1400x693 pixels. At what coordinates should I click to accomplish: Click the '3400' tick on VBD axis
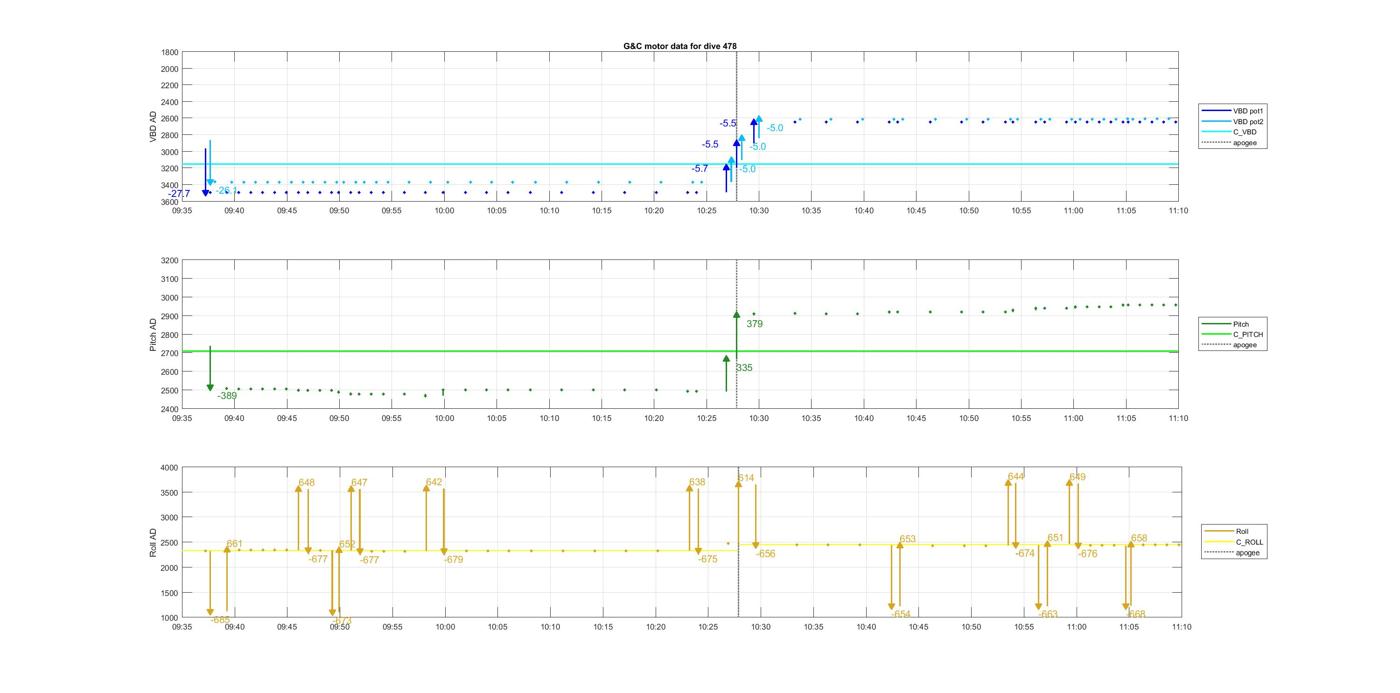(x=170, y=185)
